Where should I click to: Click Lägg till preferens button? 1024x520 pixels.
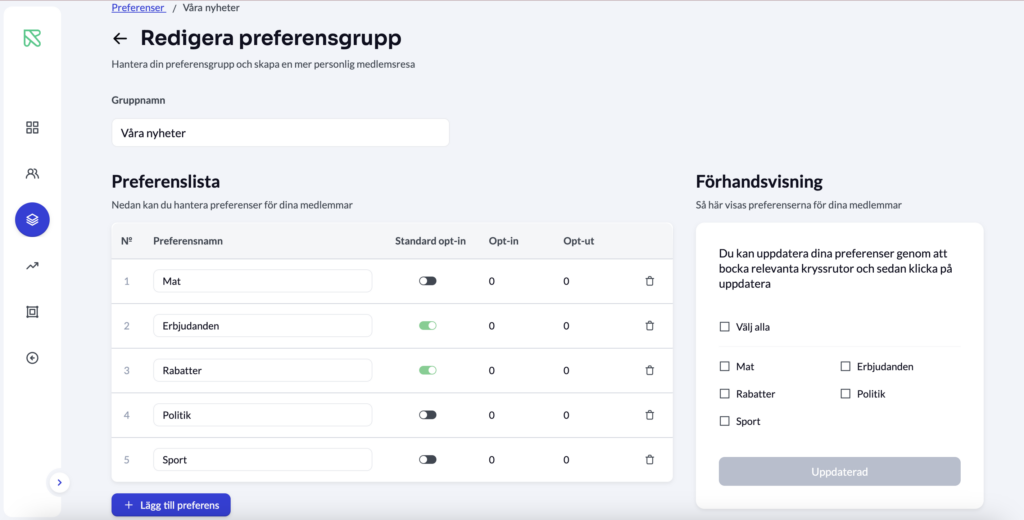click(x=171, y=505)
